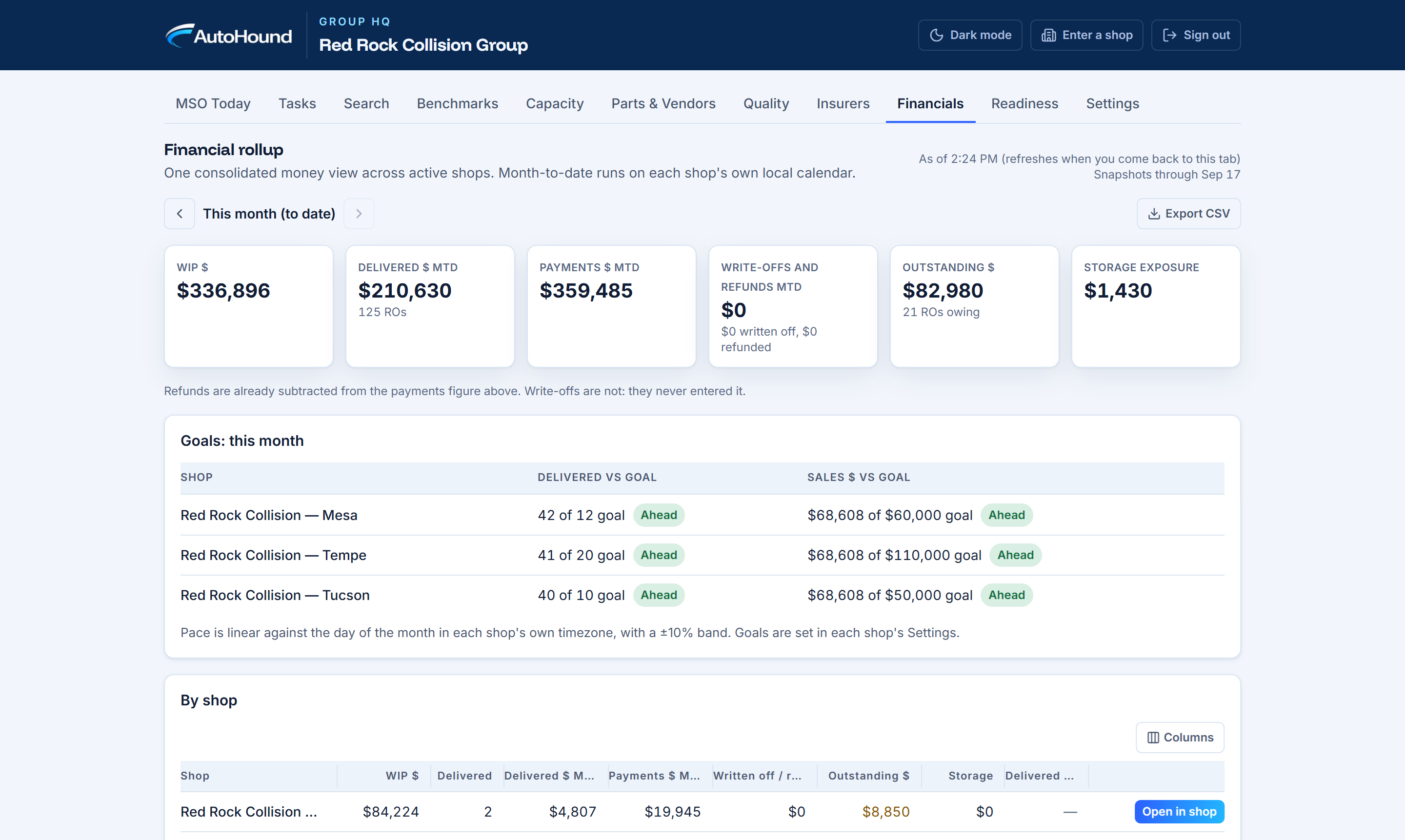The image size is (1405, 840).
Task: Open the Search tab
Action: [366, 103]
